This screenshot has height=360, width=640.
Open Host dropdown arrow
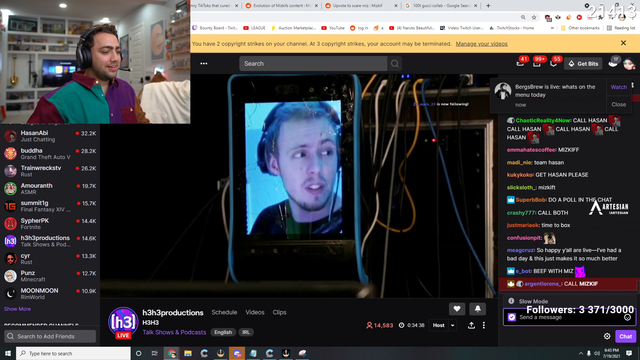click(x=452, y=325)
